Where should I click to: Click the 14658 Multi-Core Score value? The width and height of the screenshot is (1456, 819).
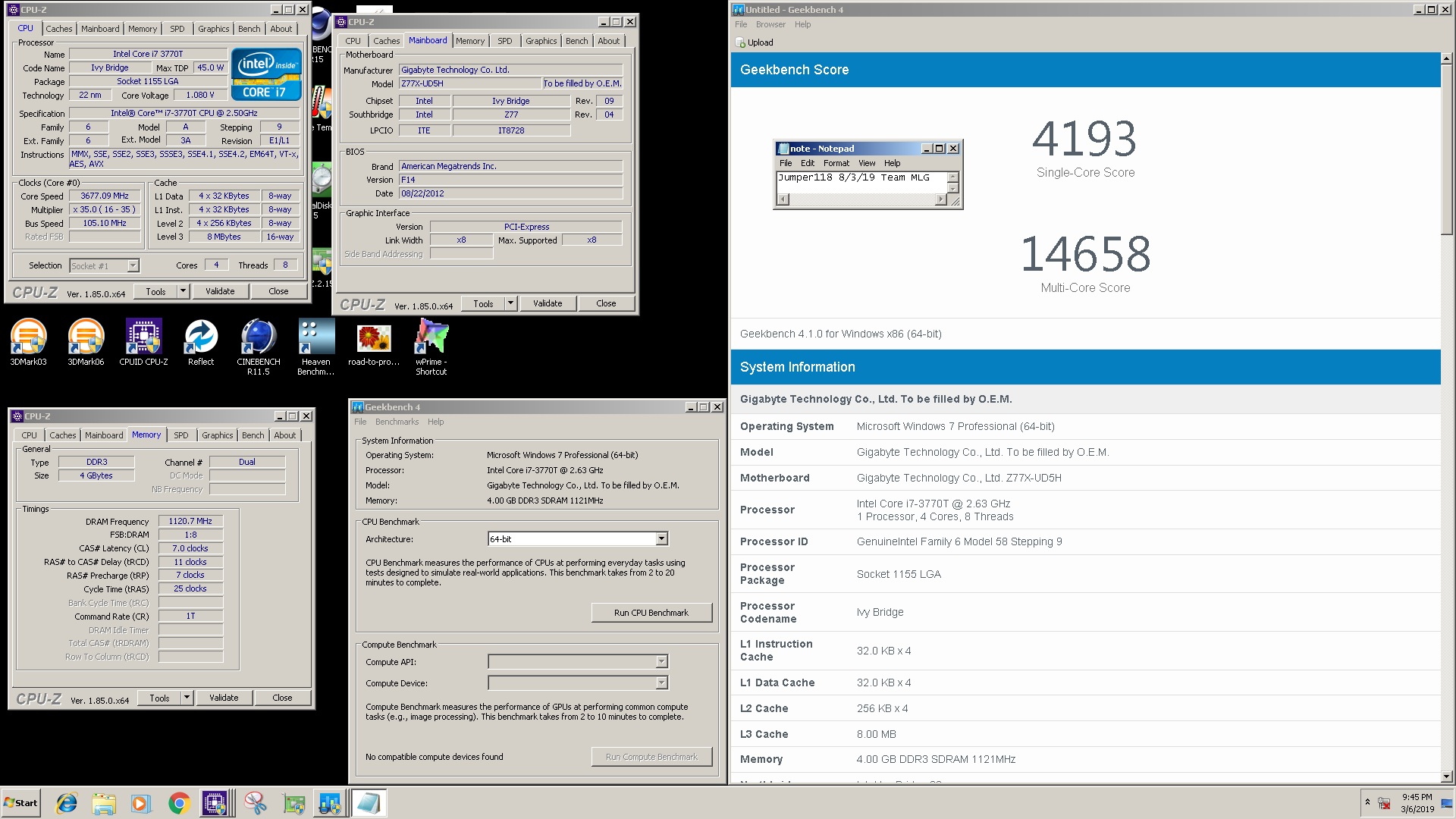[1085, 254]
